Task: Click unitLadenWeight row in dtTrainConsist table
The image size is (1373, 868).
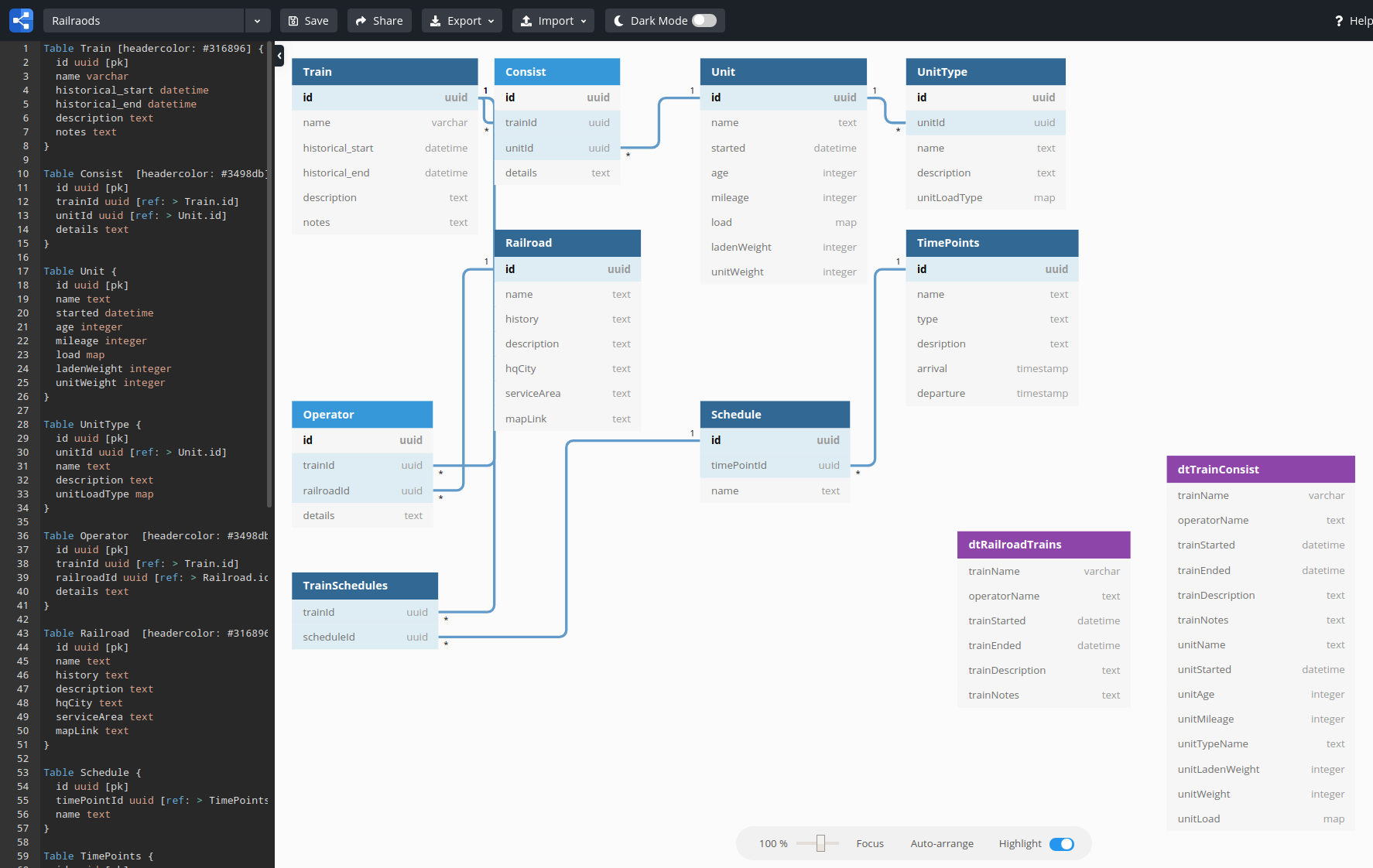Action: click(x=1261, y=769)
